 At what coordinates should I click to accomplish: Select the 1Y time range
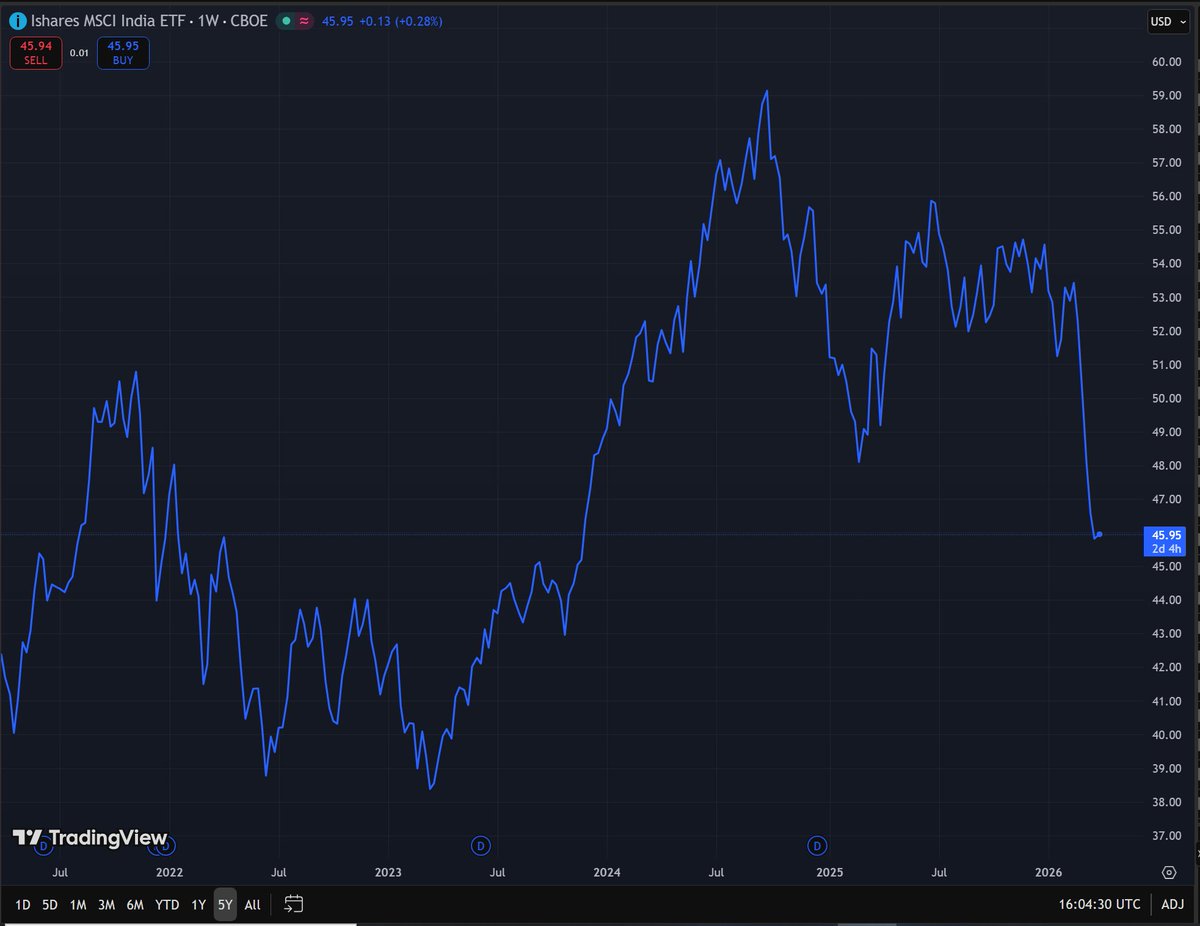tap(199, 904)
